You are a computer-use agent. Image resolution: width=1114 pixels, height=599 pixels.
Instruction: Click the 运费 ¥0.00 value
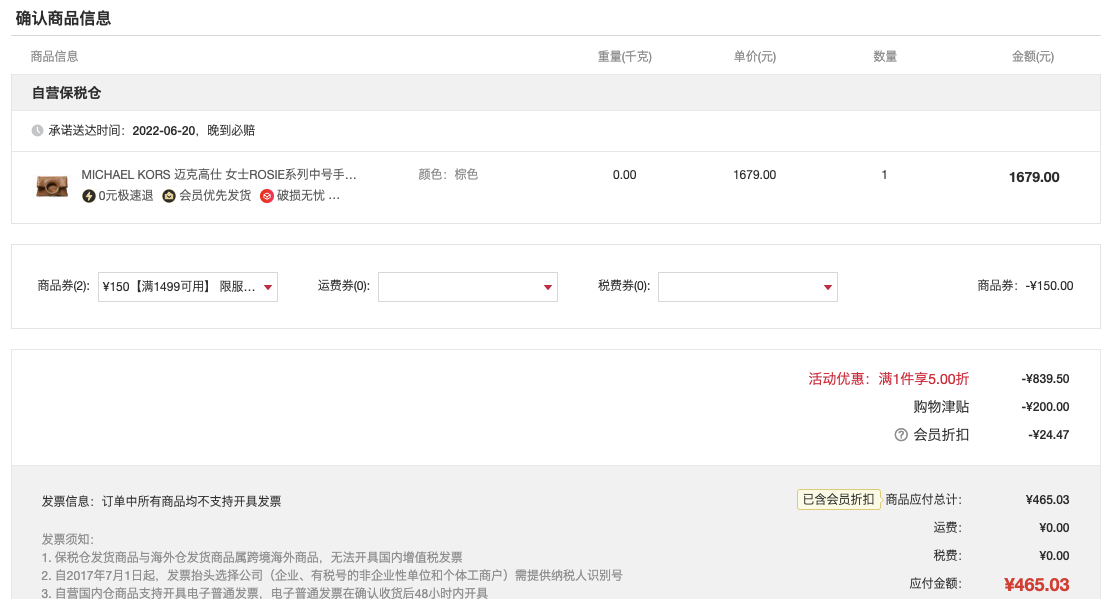[1054, 527]
